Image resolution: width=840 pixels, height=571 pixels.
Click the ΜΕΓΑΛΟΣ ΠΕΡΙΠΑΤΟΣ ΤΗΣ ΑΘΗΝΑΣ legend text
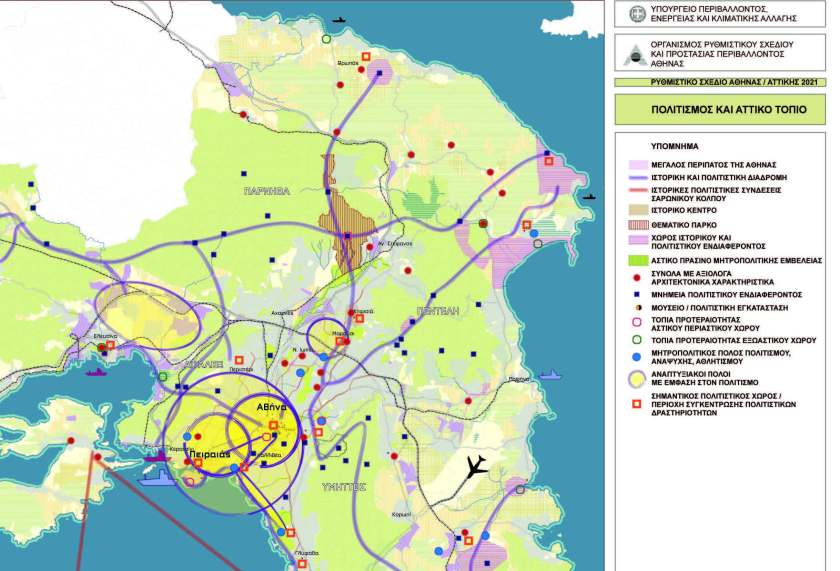pyautogui.click(x=714, y=164)
